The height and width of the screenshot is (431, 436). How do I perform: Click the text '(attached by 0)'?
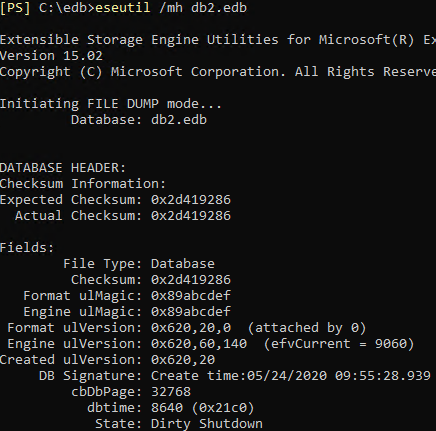click(x=307, y=328)
